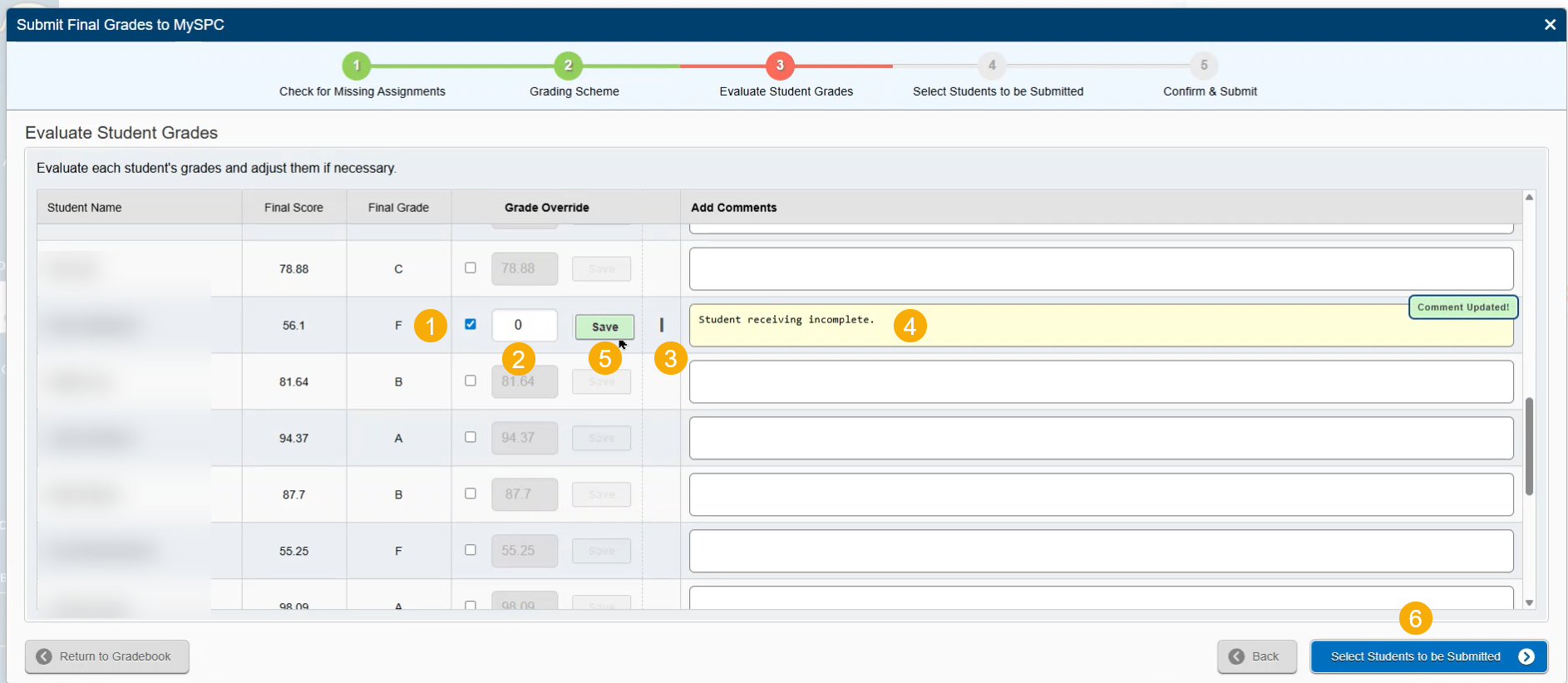Go to step 1 Check for Missing Assignments
1568x683 pixels.
point(357,66)
